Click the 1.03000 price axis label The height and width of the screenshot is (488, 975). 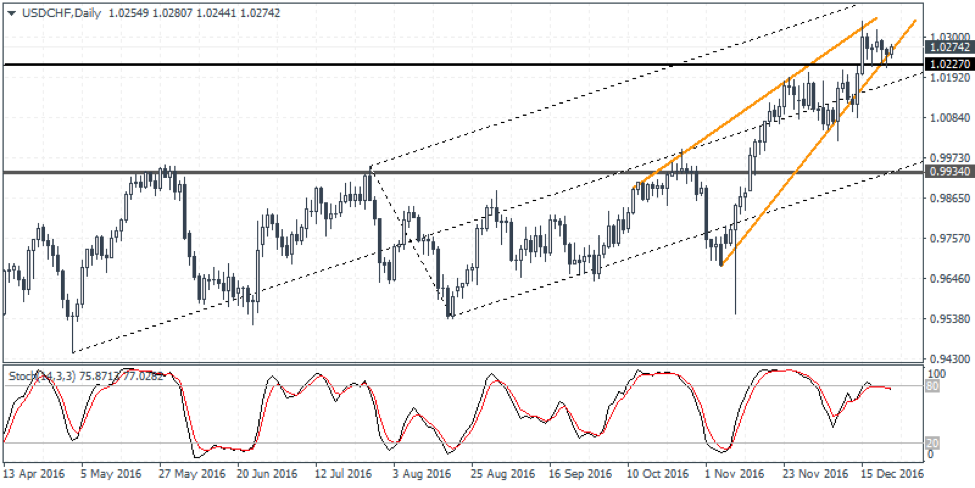[948, 35]
